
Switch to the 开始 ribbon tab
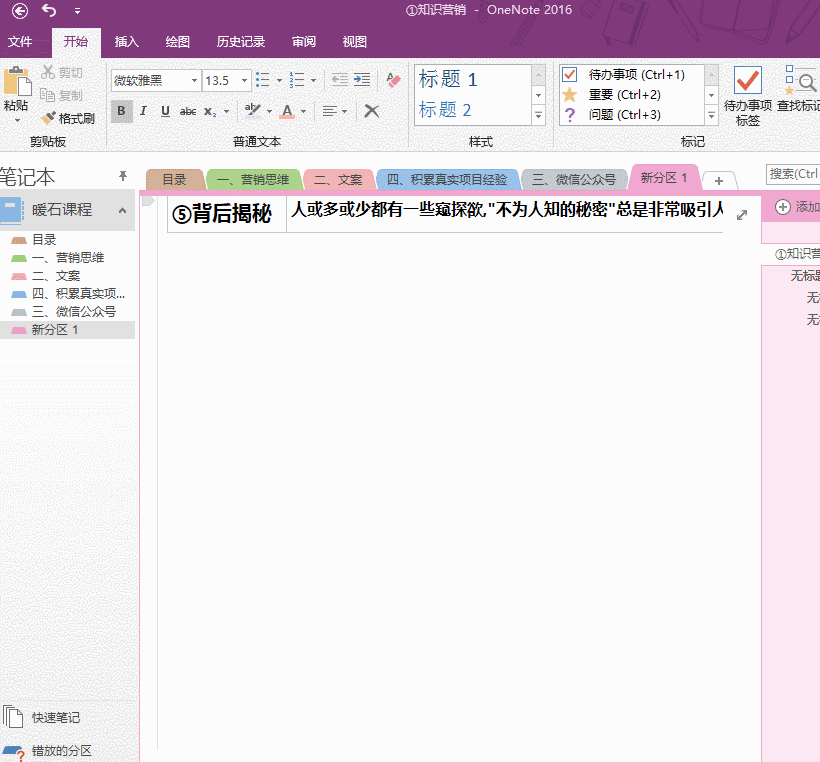[76, 42]
